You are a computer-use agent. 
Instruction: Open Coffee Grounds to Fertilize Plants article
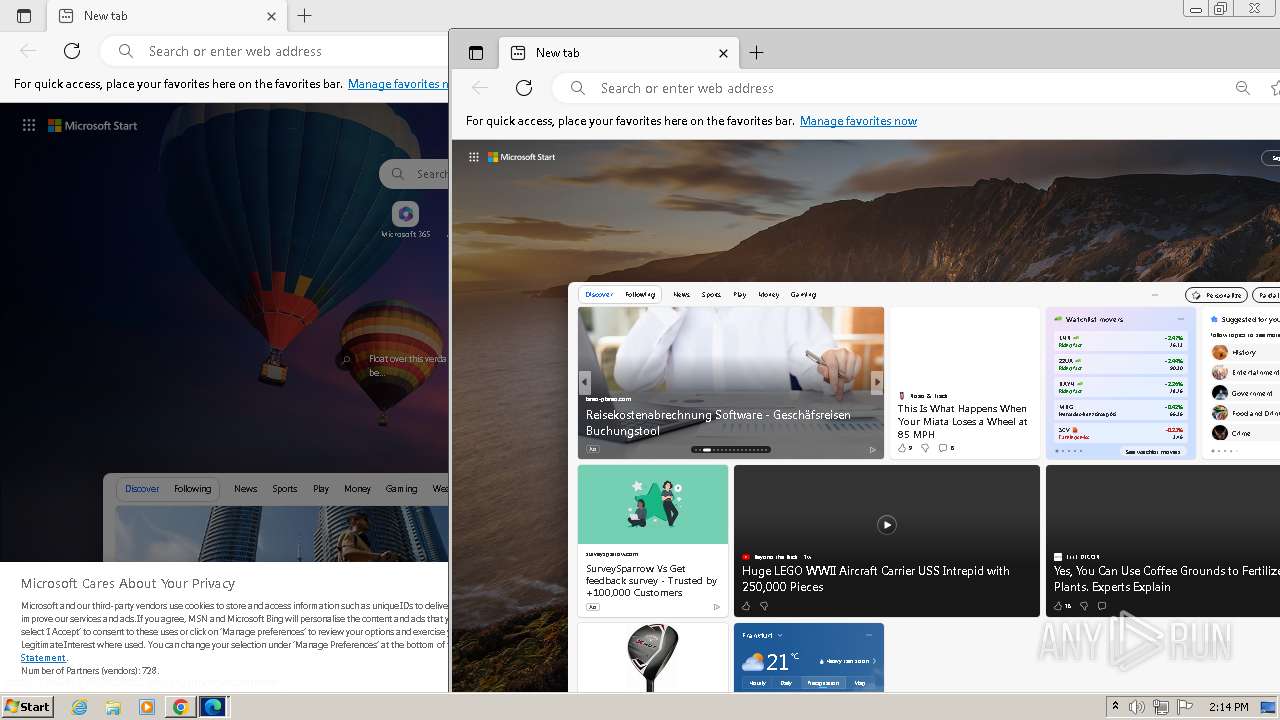1166,579
